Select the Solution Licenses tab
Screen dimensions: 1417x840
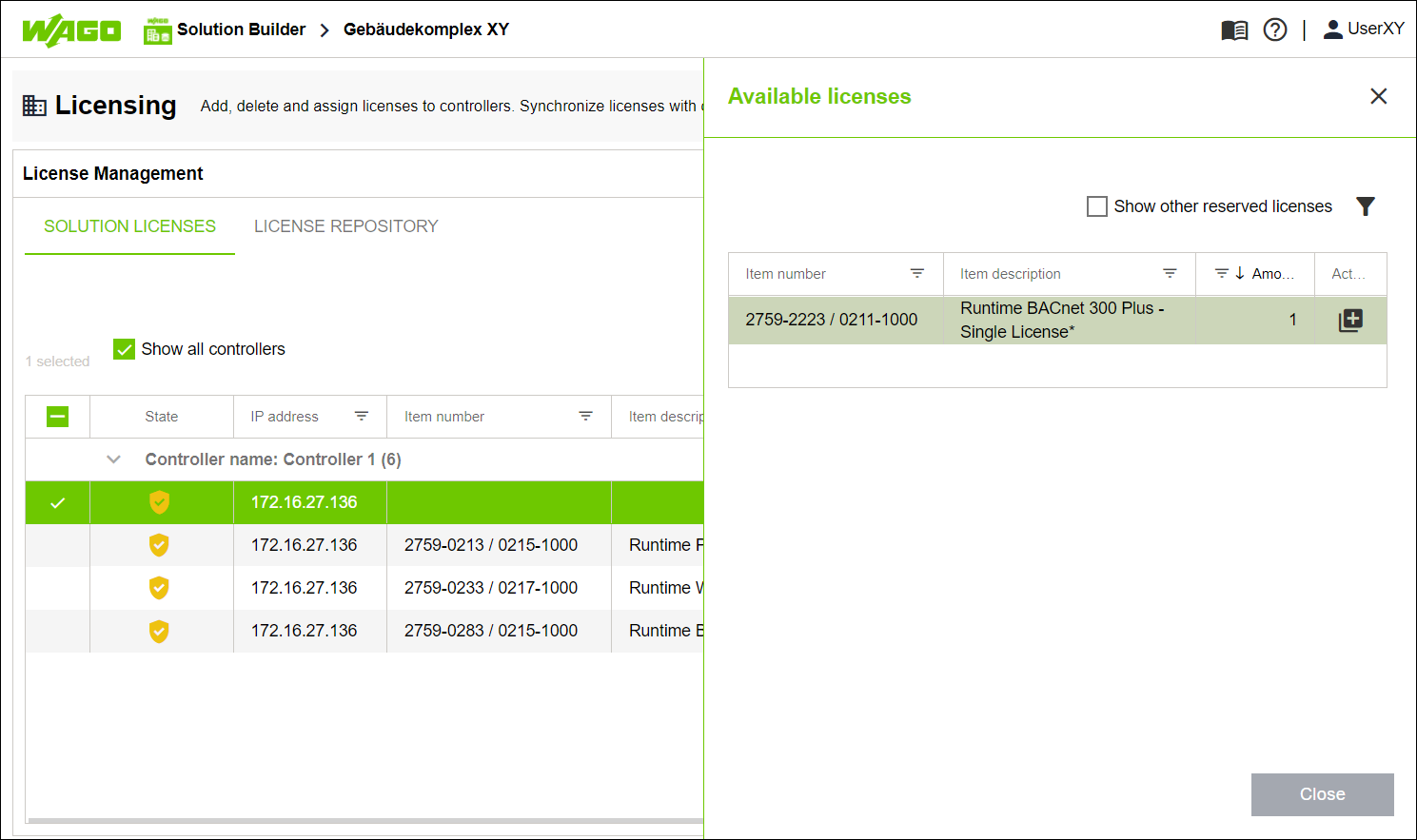click(129, 226)
